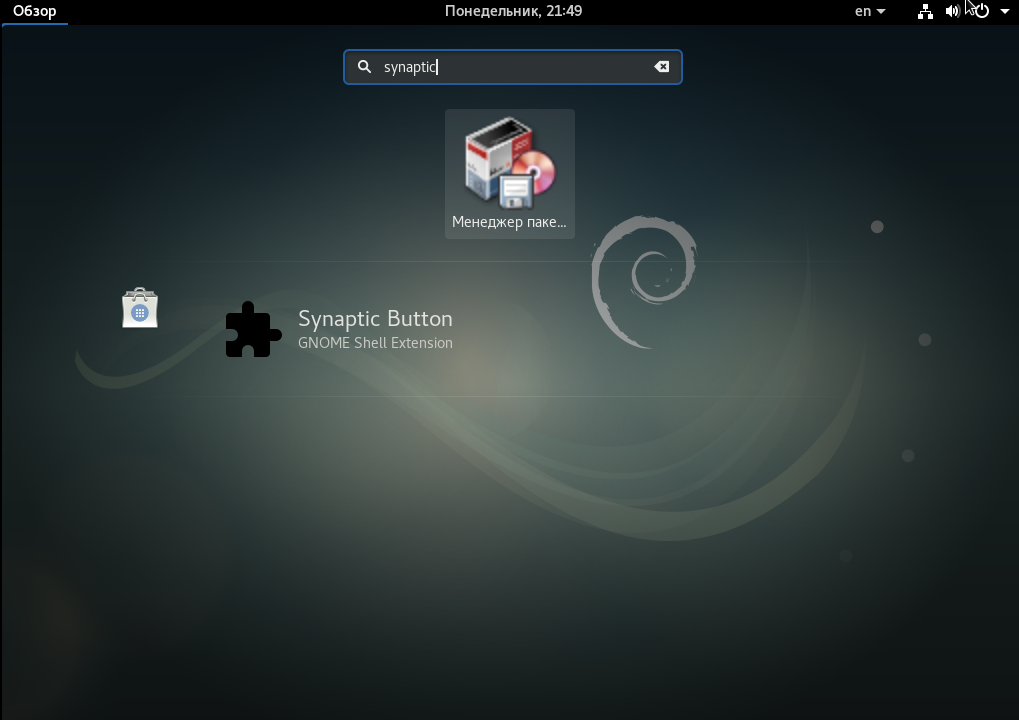Click the Обзор activities button
This screenshot has height=720, width=1019.
point(35,11)
